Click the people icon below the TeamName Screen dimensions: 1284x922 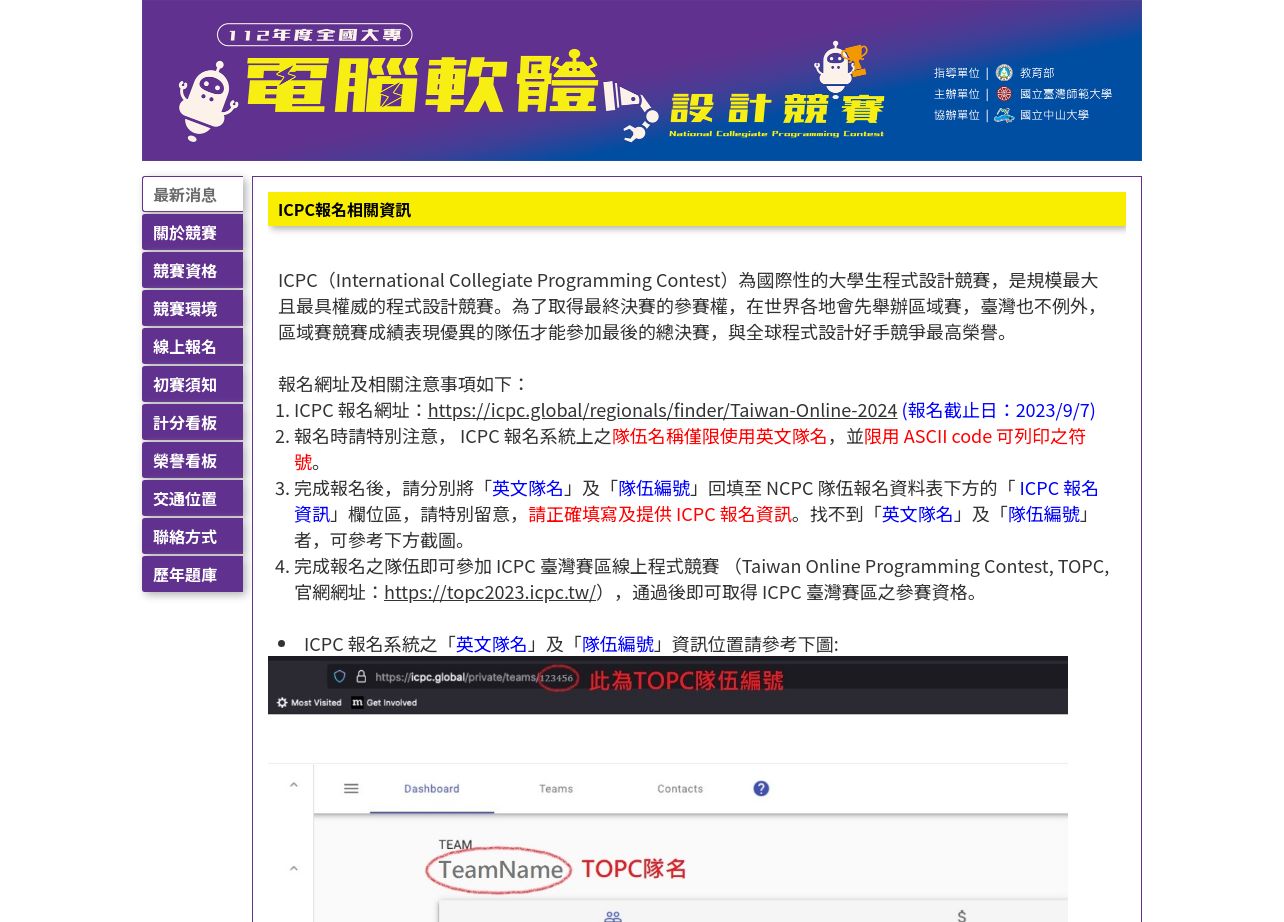[x=613, y=915]
